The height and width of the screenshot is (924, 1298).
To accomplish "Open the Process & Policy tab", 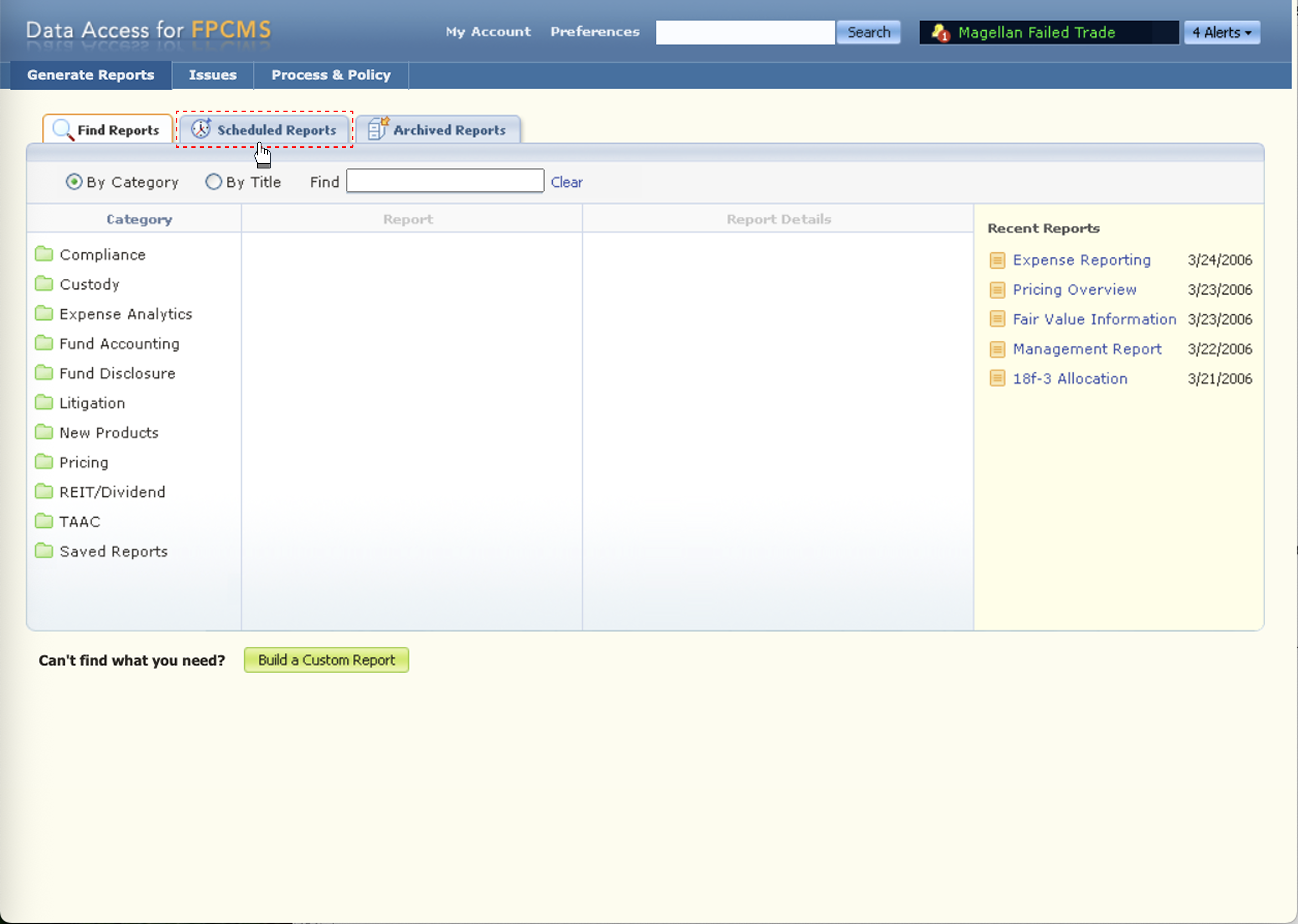I will [330, 75].
